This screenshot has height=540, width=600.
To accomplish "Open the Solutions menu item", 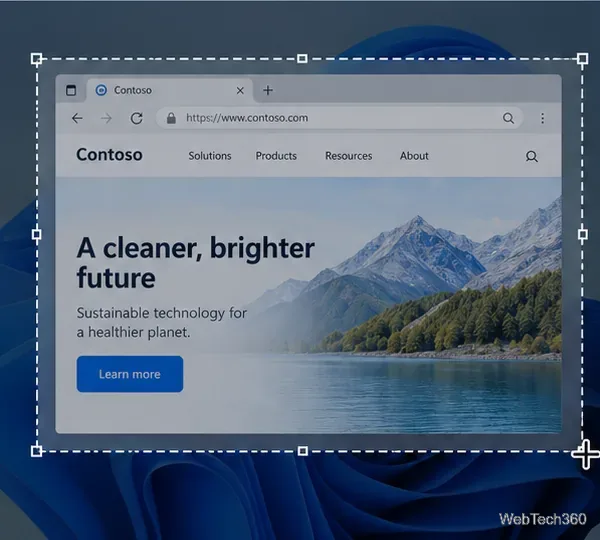I will coord(210,156).
